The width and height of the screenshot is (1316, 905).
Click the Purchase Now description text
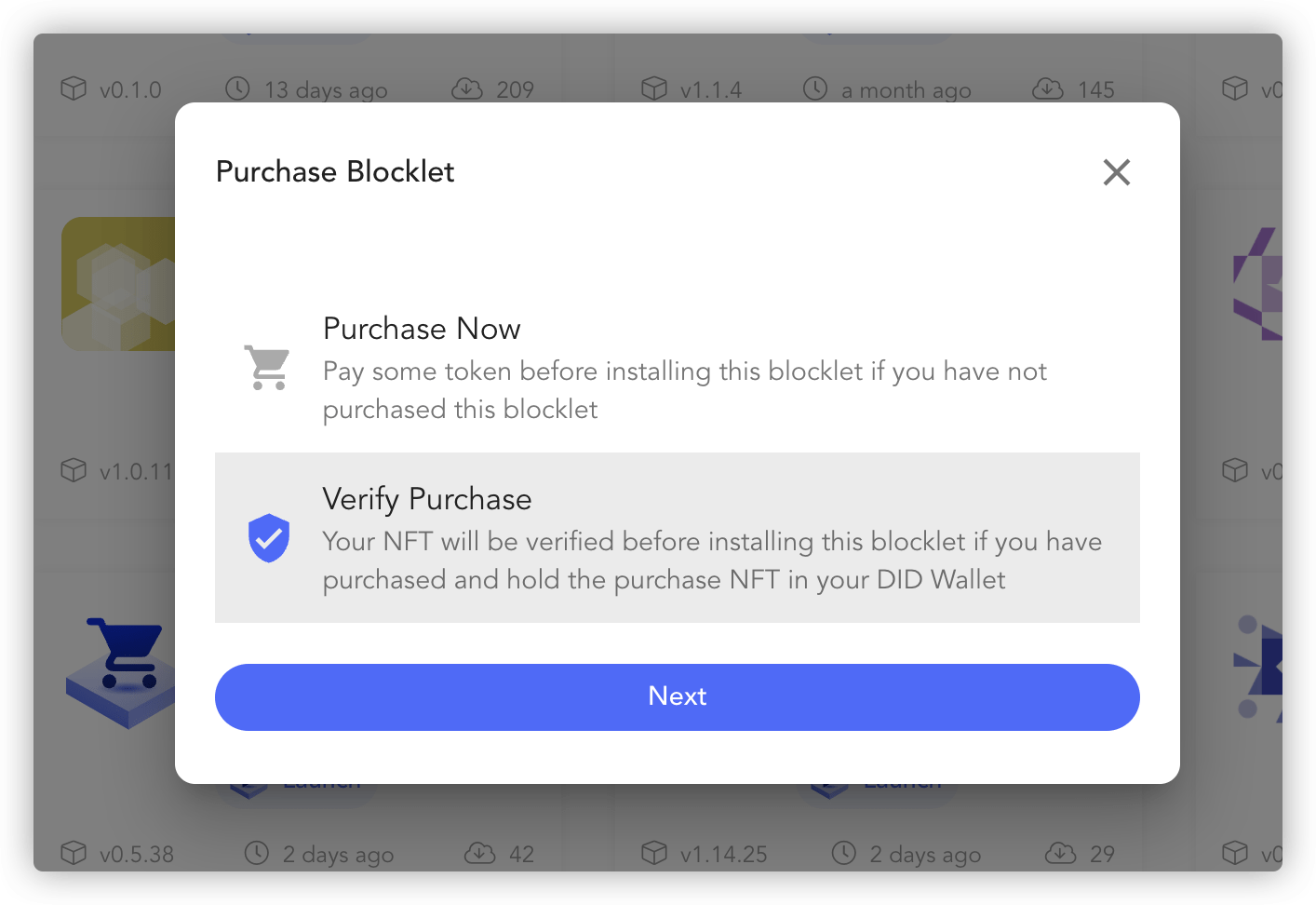click(685, 390)
